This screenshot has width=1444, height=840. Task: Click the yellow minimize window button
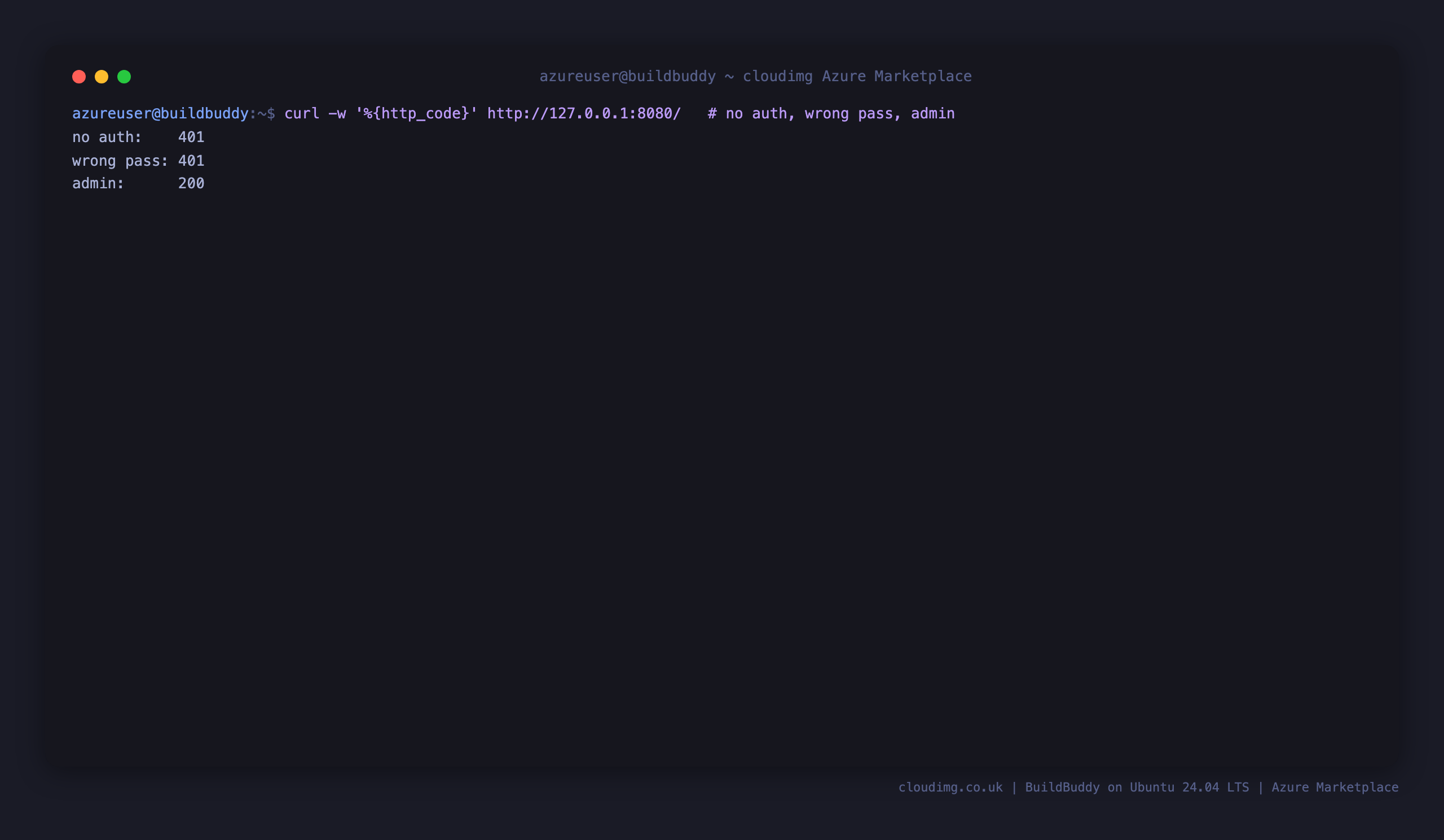[x=102, y=77]
